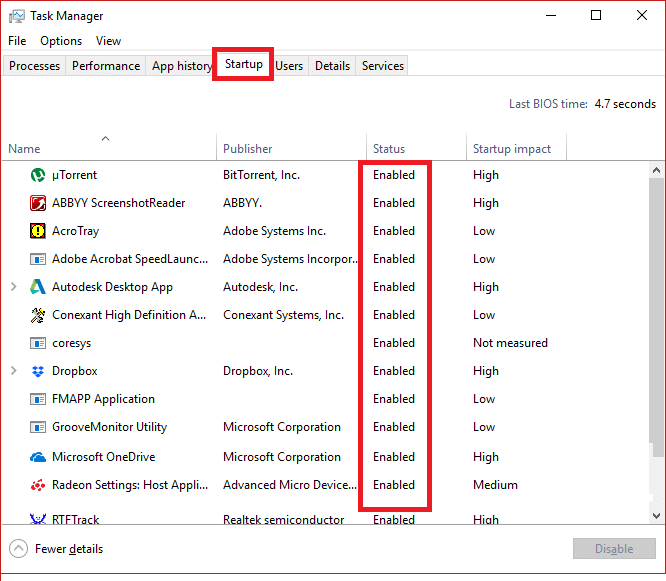Click Not measured impact for coresys
This screenshot has height=581, width=666.
[510, 343]
